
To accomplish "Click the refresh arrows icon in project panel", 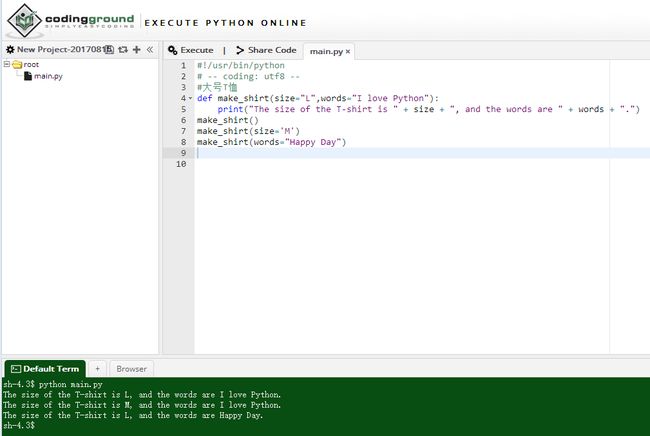I will (123, 50).
